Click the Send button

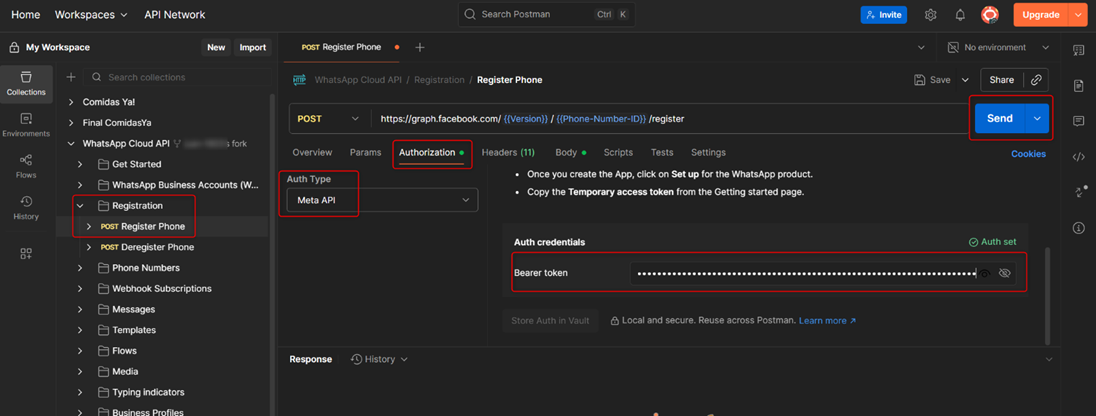999,118
